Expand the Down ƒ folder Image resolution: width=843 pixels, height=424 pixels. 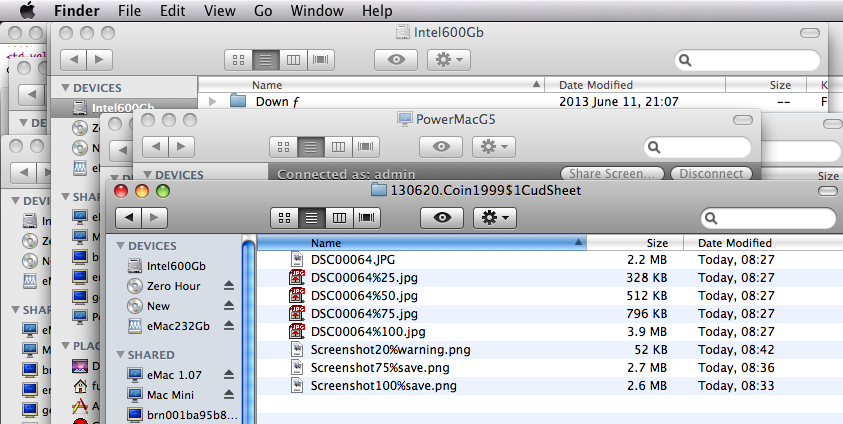point(212,101)
